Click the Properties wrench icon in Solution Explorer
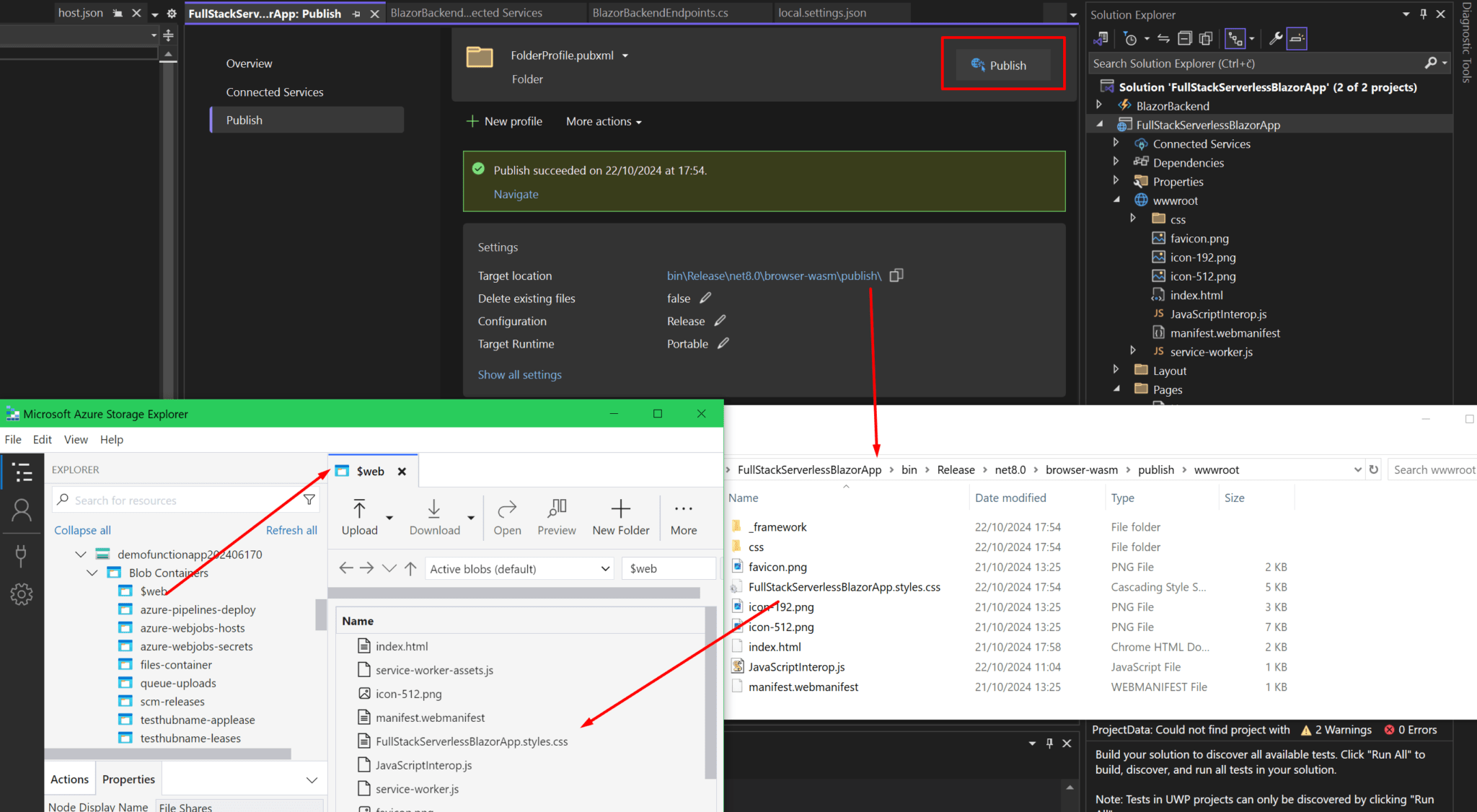This screenshot has width=1477, height=812. click(1274, 38)
